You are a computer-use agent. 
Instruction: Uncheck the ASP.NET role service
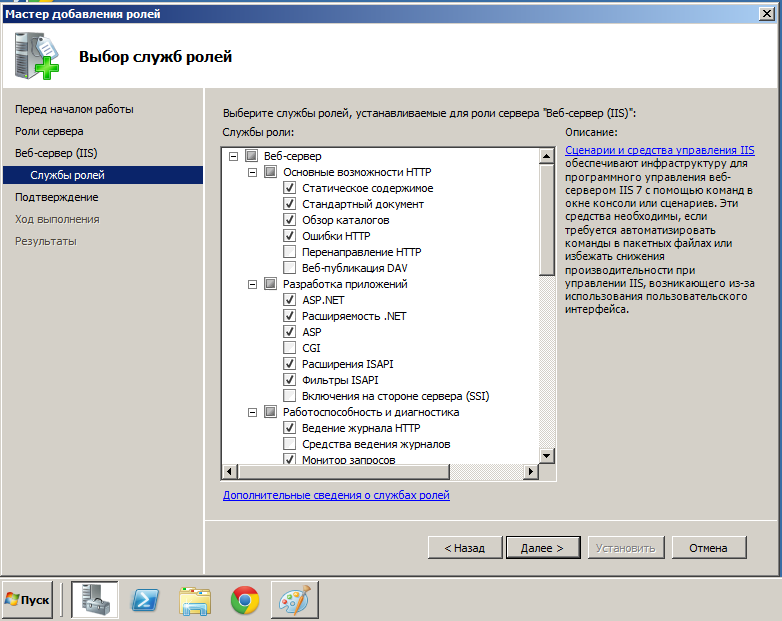290,300
